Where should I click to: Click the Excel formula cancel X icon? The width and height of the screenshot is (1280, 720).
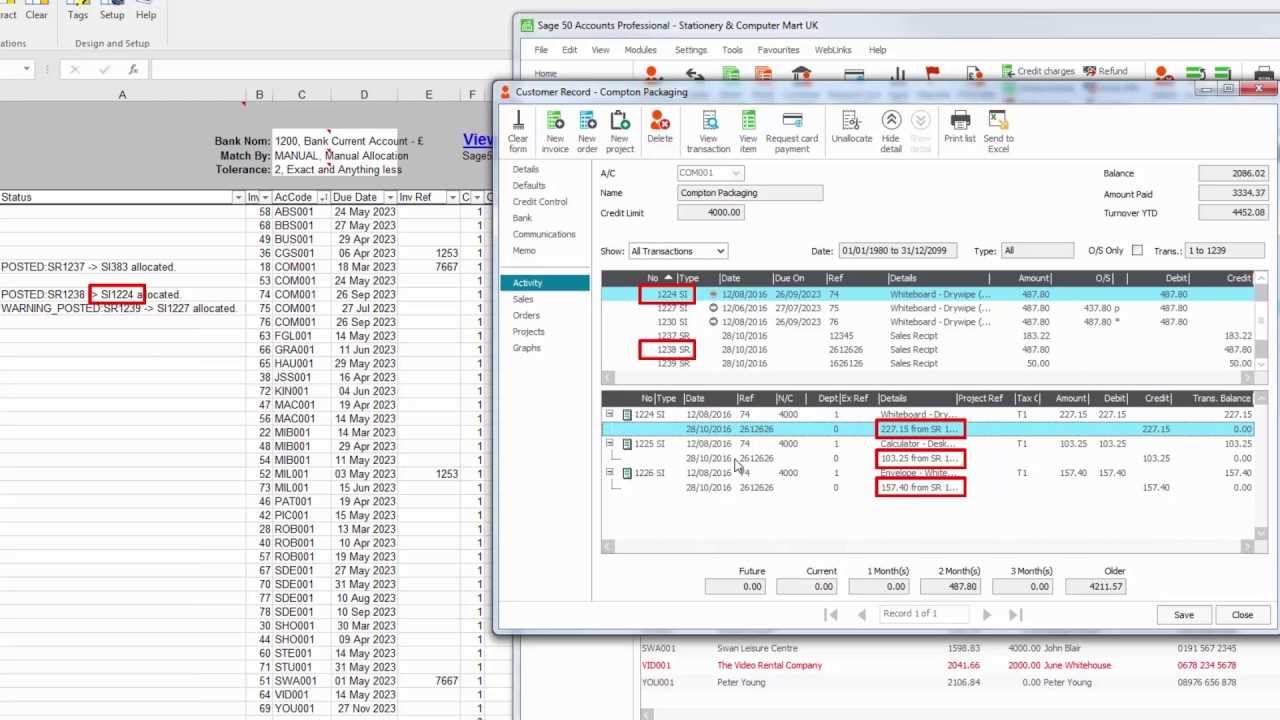point(74,70)
